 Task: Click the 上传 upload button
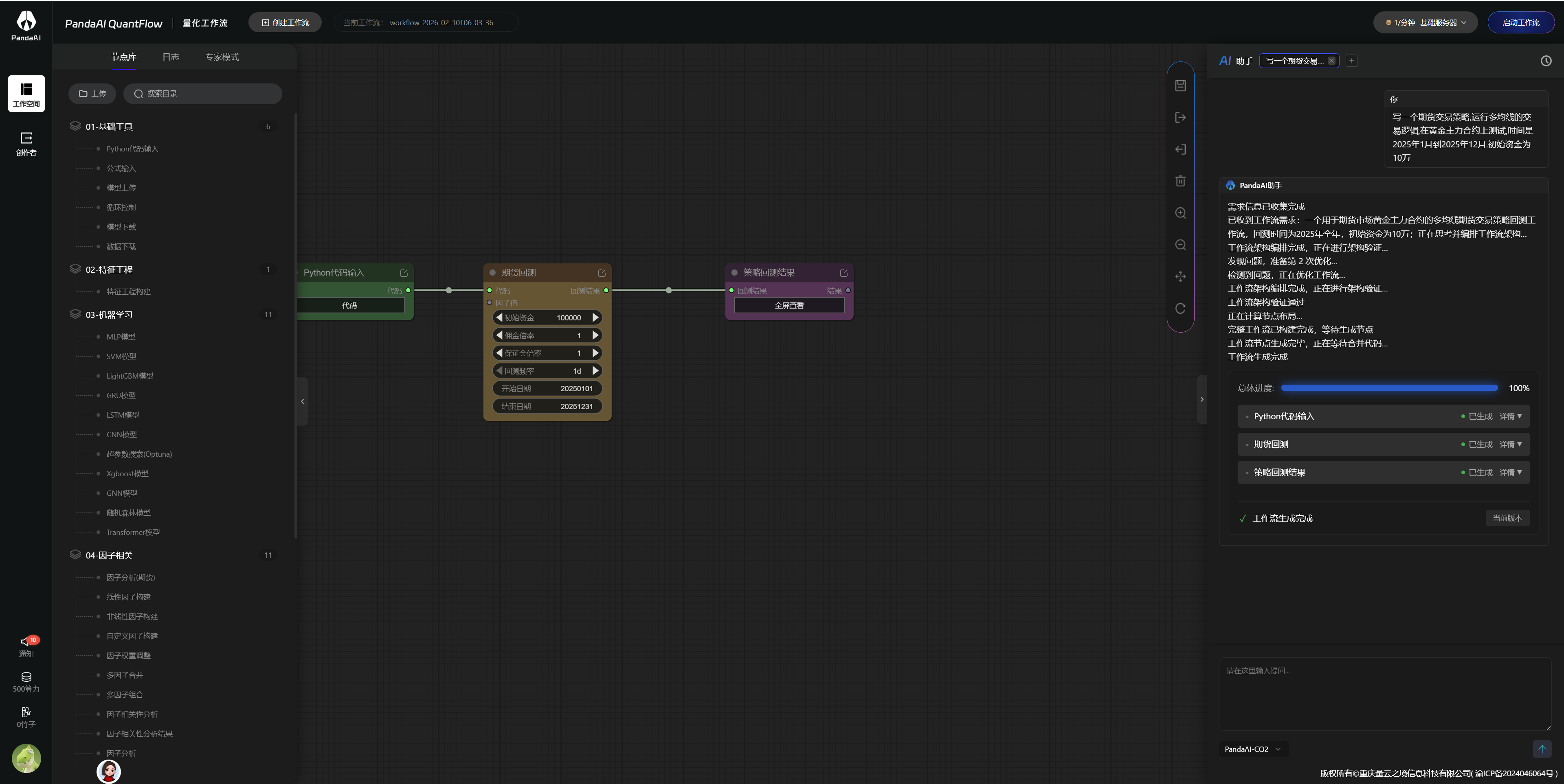pos(92,94)
